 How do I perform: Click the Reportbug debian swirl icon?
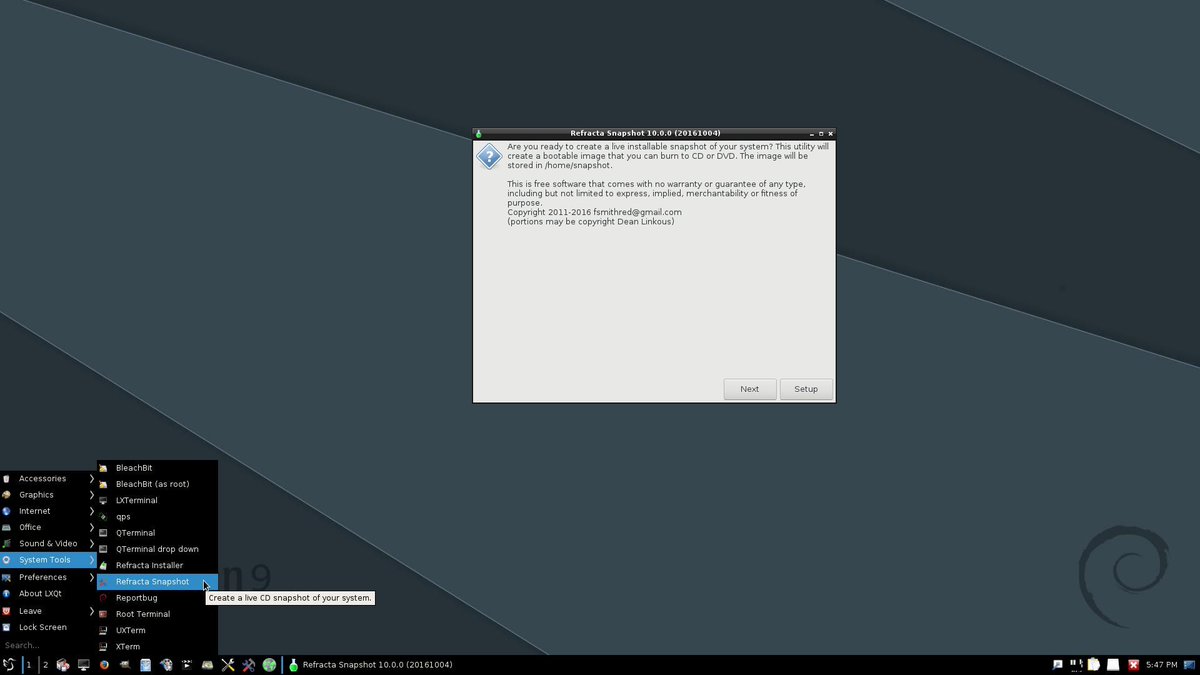[103, 598]
